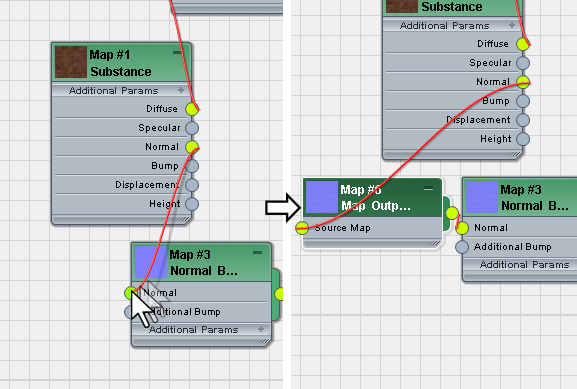Image resolution: width=577 pixels, height=389 pixels.
Task: Click the output socket of the Map Output node
Action: (452, 213)
